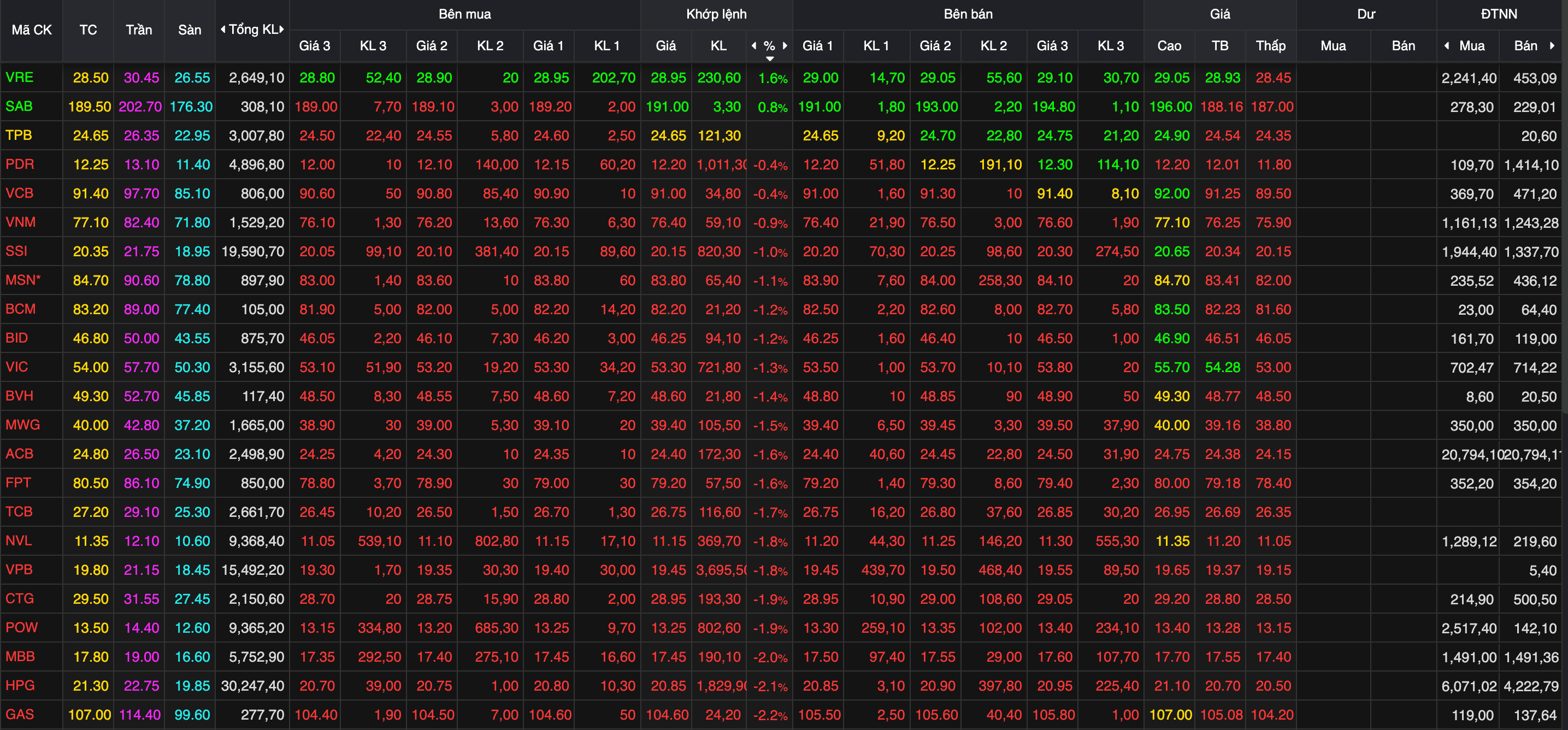
Task: Click NVL buy volume 802,80
Action: coord(497,540)
